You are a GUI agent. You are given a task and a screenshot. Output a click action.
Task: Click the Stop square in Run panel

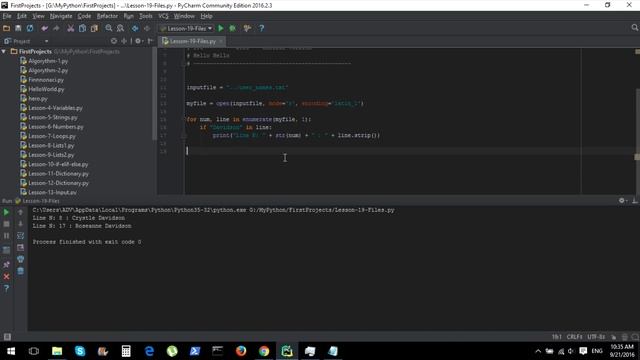7,224
